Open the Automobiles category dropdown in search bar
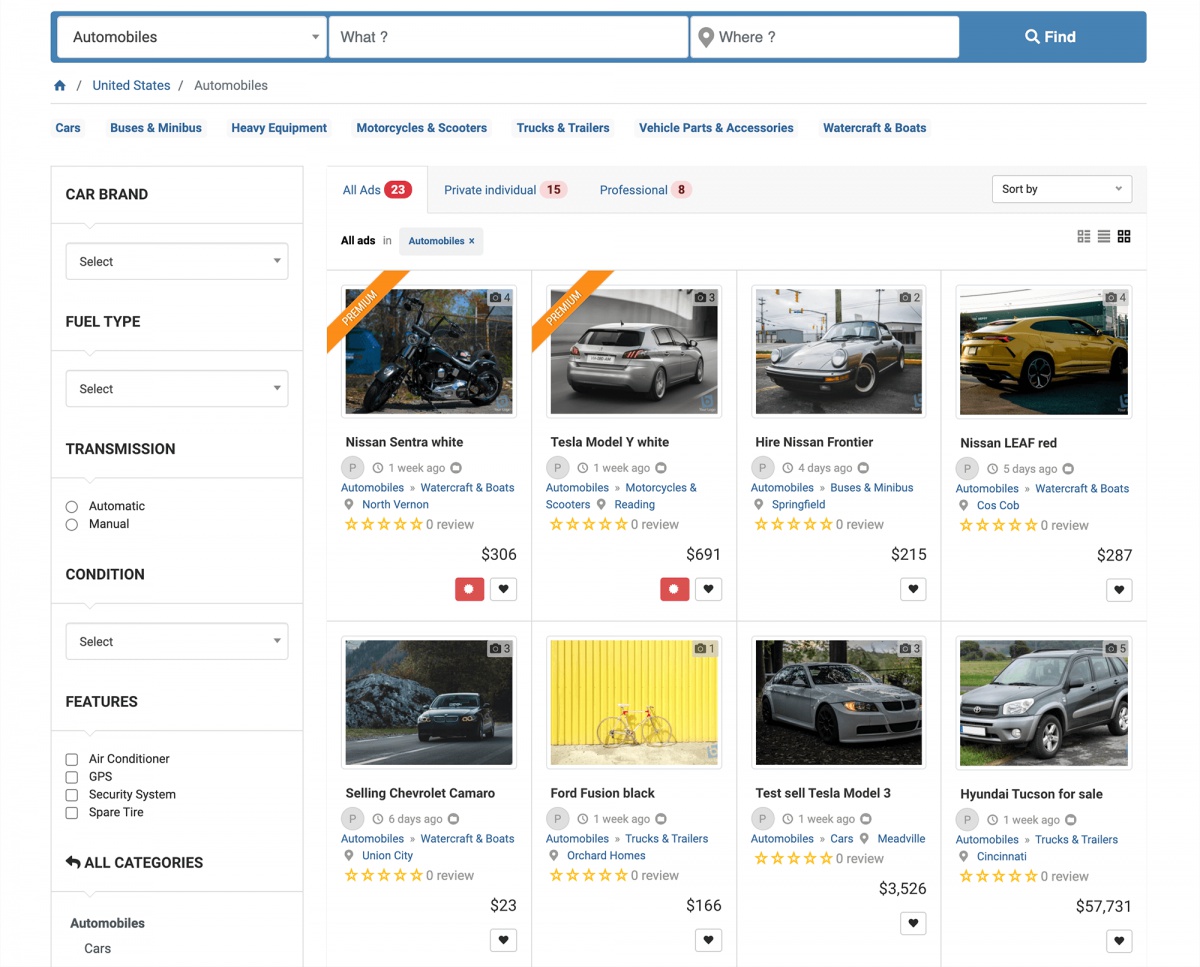Image resolution: width=1200 pixels, height=967 pixels. click(x=192, y=37)
